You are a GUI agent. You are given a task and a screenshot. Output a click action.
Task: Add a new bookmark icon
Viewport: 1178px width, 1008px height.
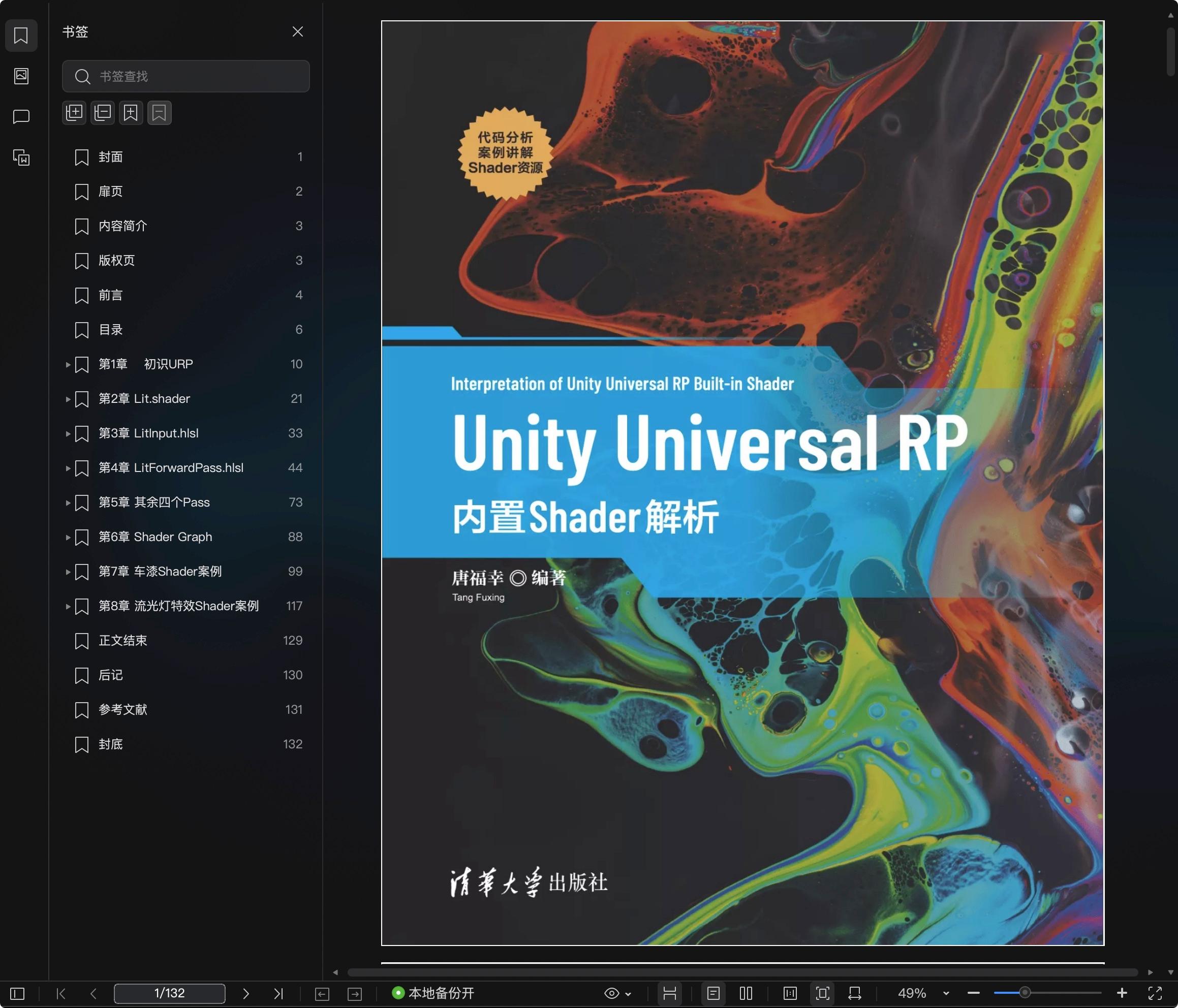[x=131, y=113]
